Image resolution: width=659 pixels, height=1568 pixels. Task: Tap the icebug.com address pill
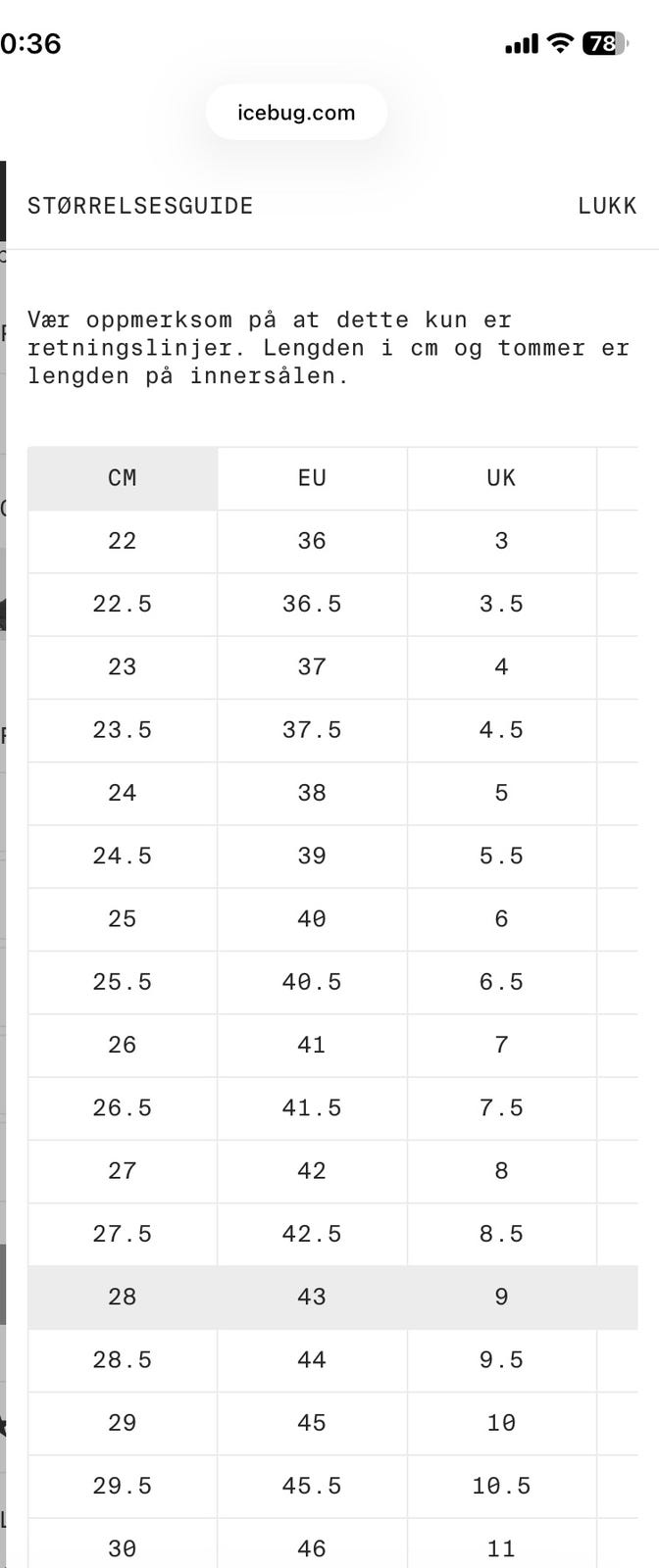click(x=296, y=113)
